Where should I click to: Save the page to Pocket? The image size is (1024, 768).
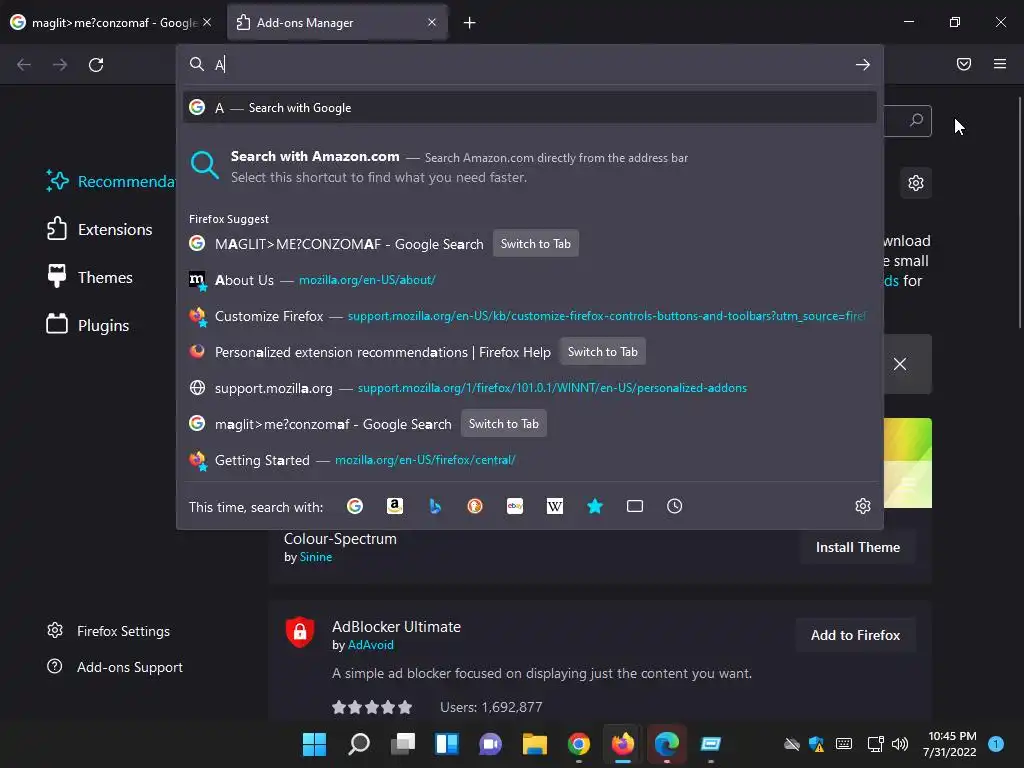point(964,64)
